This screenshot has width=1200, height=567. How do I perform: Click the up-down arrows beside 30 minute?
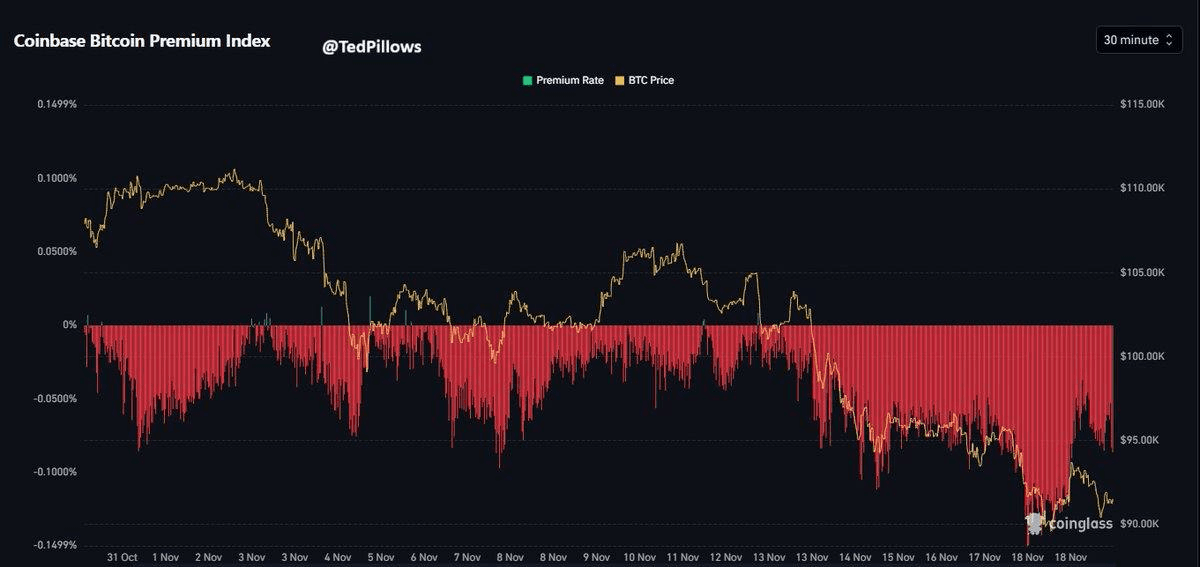point(1169,40)
